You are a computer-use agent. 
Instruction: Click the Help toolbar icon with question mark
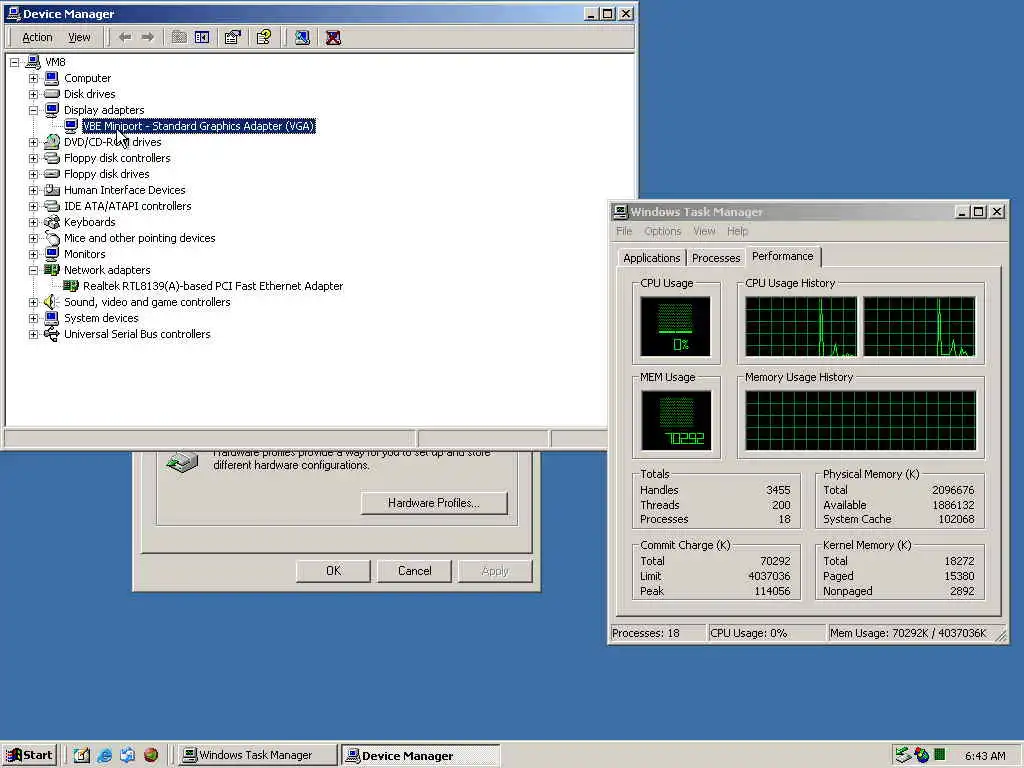click(x=264, y=37)
